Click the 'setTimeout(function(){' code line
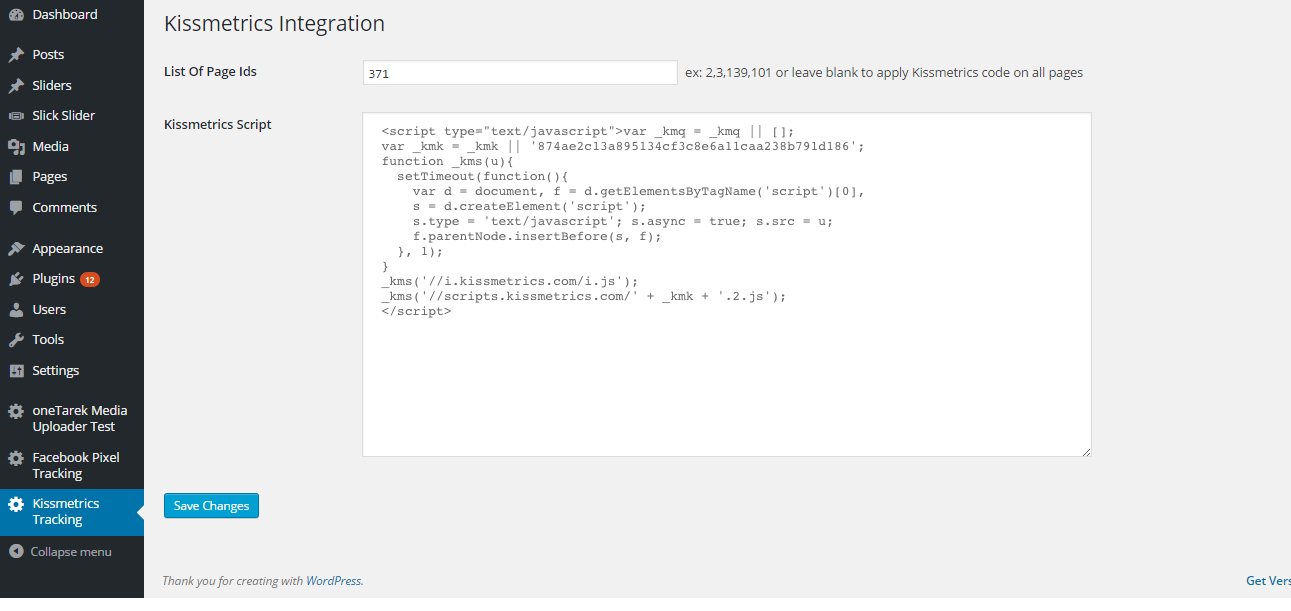Image resolution: width=1291 pixels, height=611 pixels. pos(483,176)
